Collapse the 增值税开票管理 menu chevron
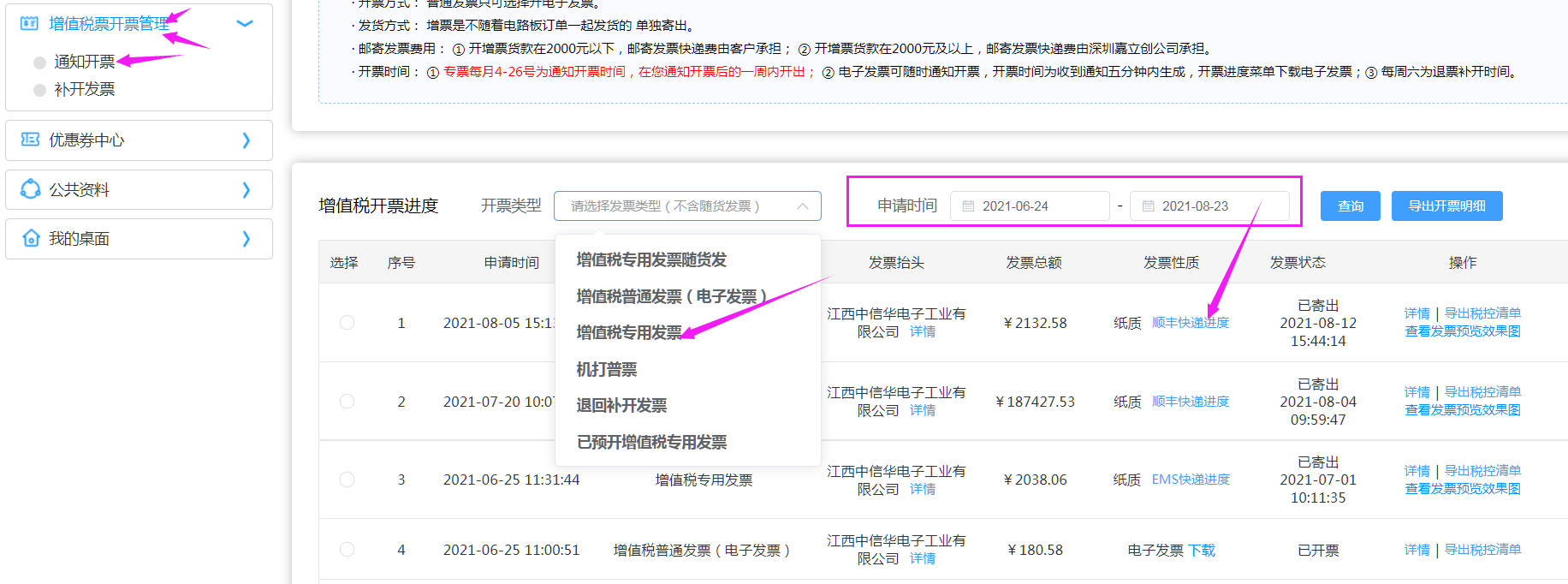The height and width of the screenshot is (584, 1568). [x=245, y=24]
